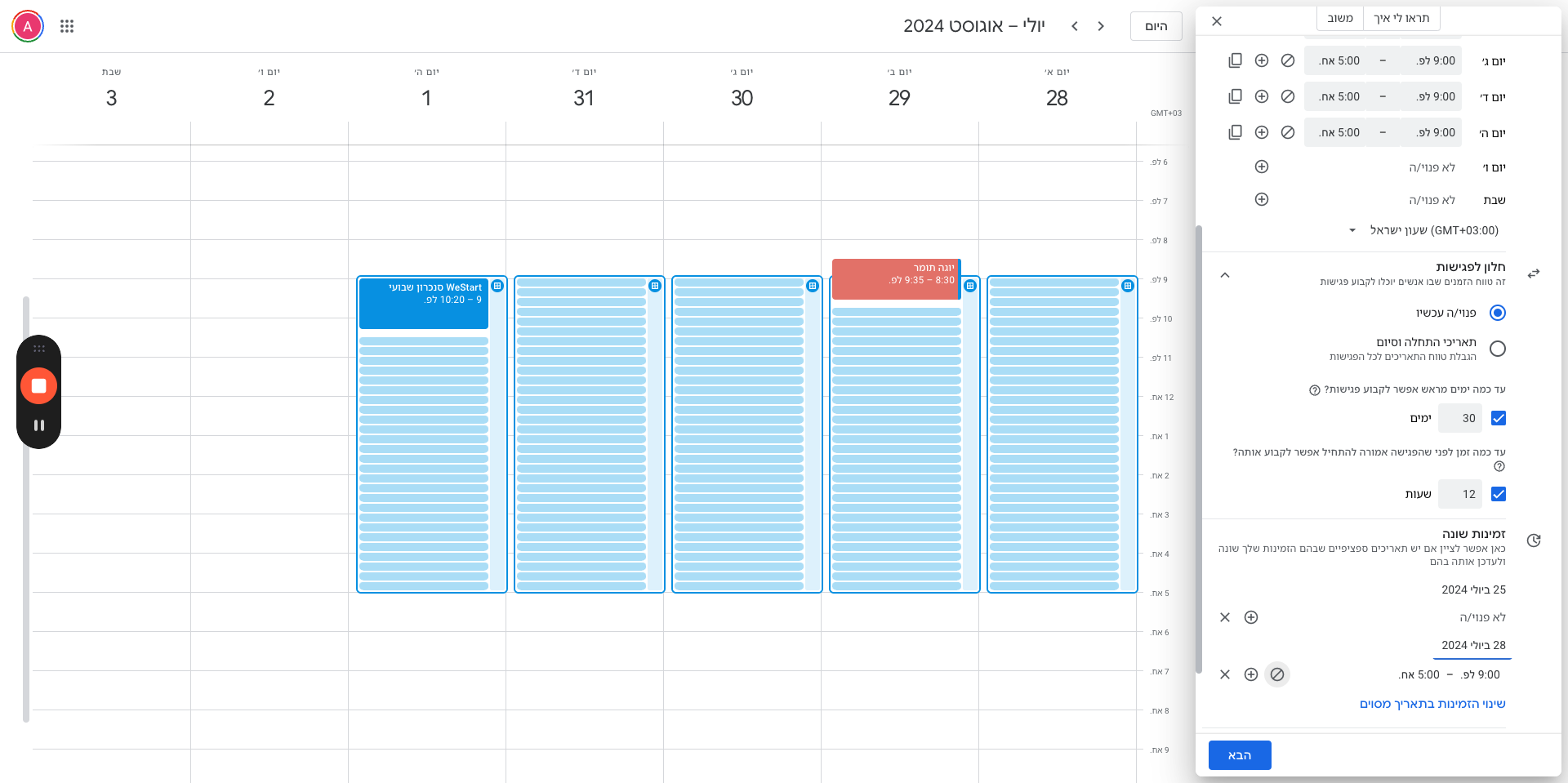Click appointment slot icon on יום א׳ 28
This screenshot has width=1568, height=783.
tap(1128, 286)
